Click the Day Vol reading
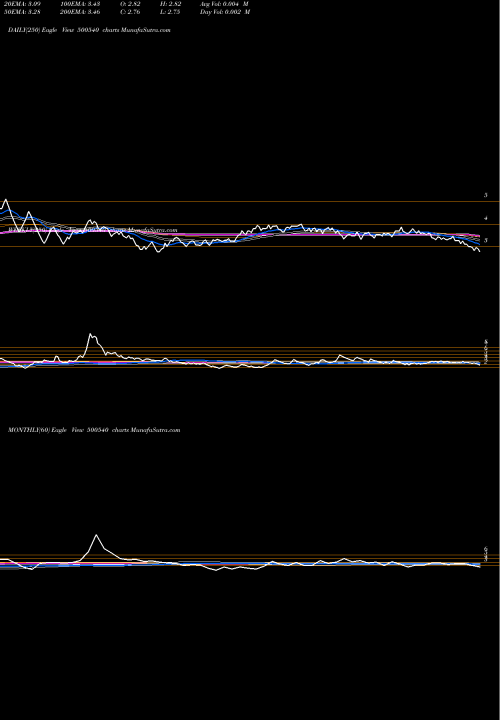The width and height of the screenshot is (500, 720). [225, 12]
